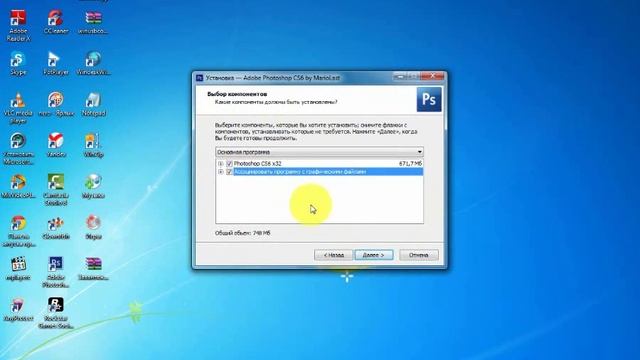Select the 'Photoshop CS6 x32' component row
640x360 pixels.
[320, 164]
